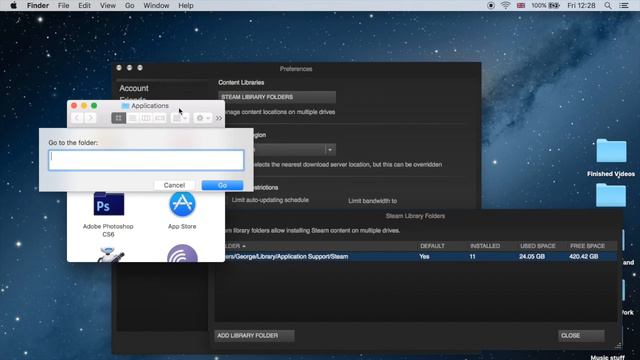
Task: Sort by the DEFAULT column header
Action: point(432,246)
